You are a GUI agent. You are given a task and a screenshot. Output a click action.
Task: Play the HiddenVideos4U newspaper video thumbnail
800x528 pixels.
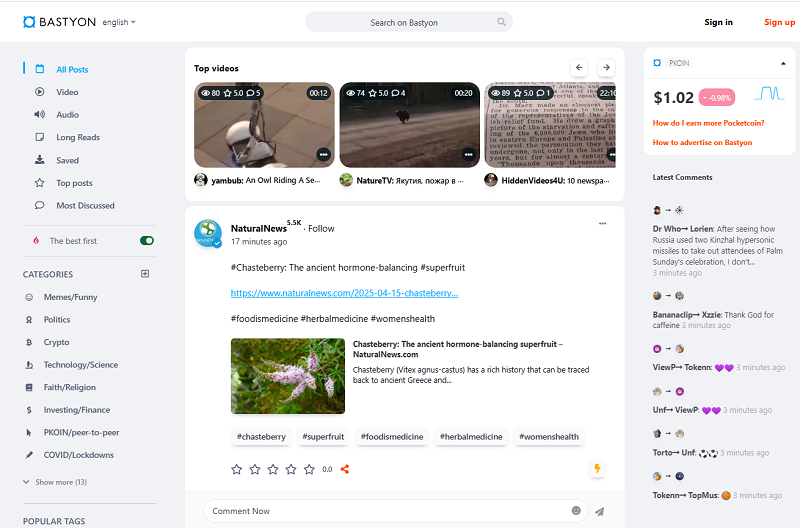coord(550,125)
